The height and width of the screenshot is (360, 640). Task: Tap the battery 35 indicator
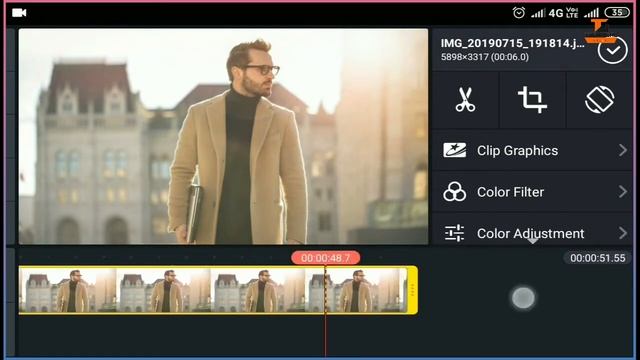[617, 12]
